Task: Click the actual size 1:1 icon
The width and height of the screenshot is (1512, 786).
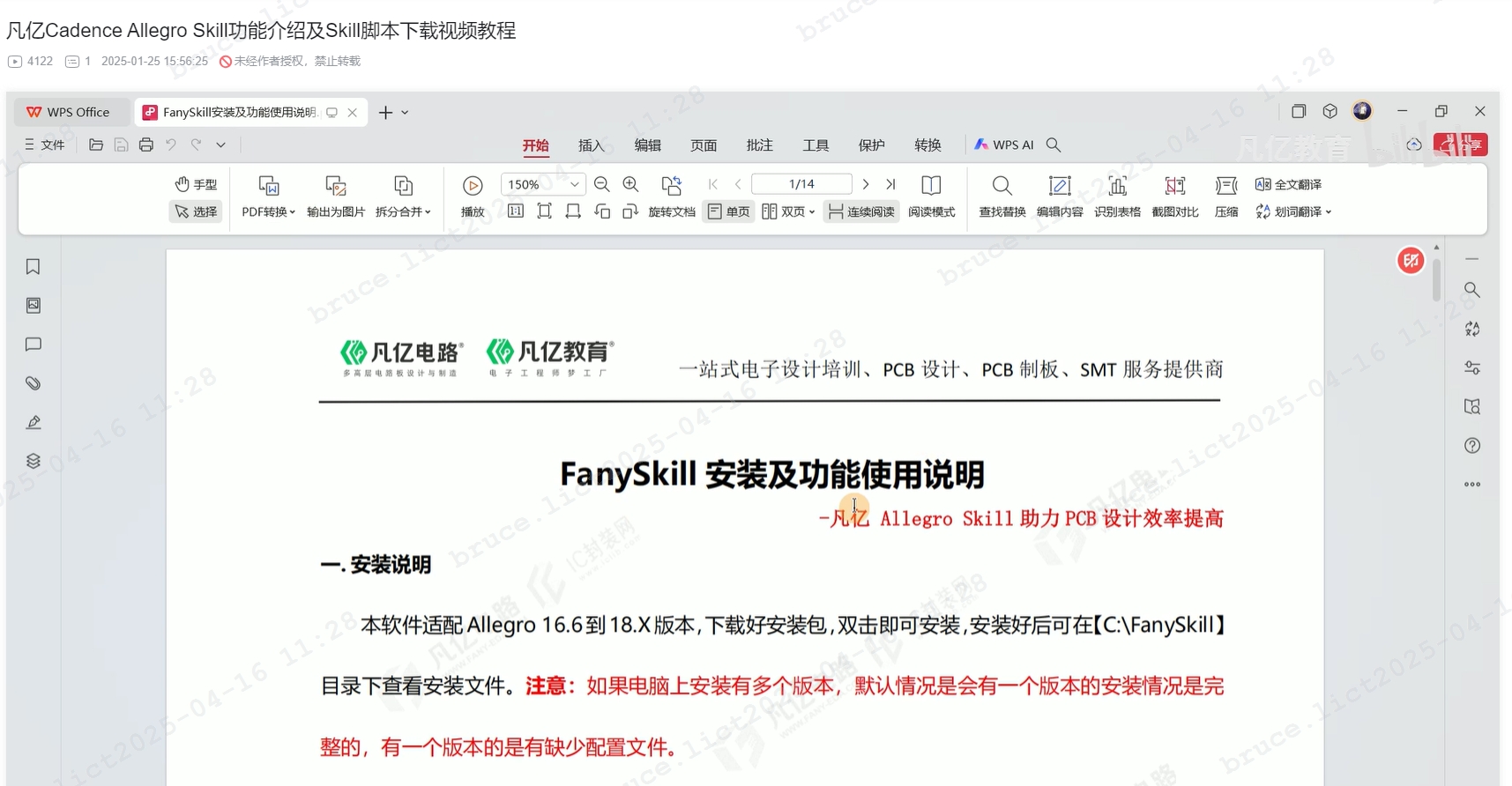Action: pyautogui.click(x=516, y=211)
